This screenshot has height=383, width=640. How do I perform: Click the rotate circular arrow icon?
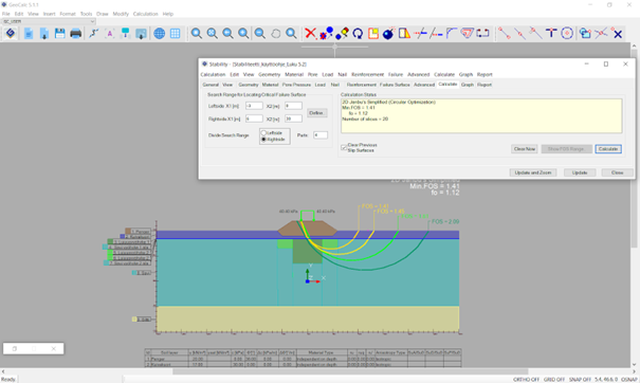[x=358, y=33]
